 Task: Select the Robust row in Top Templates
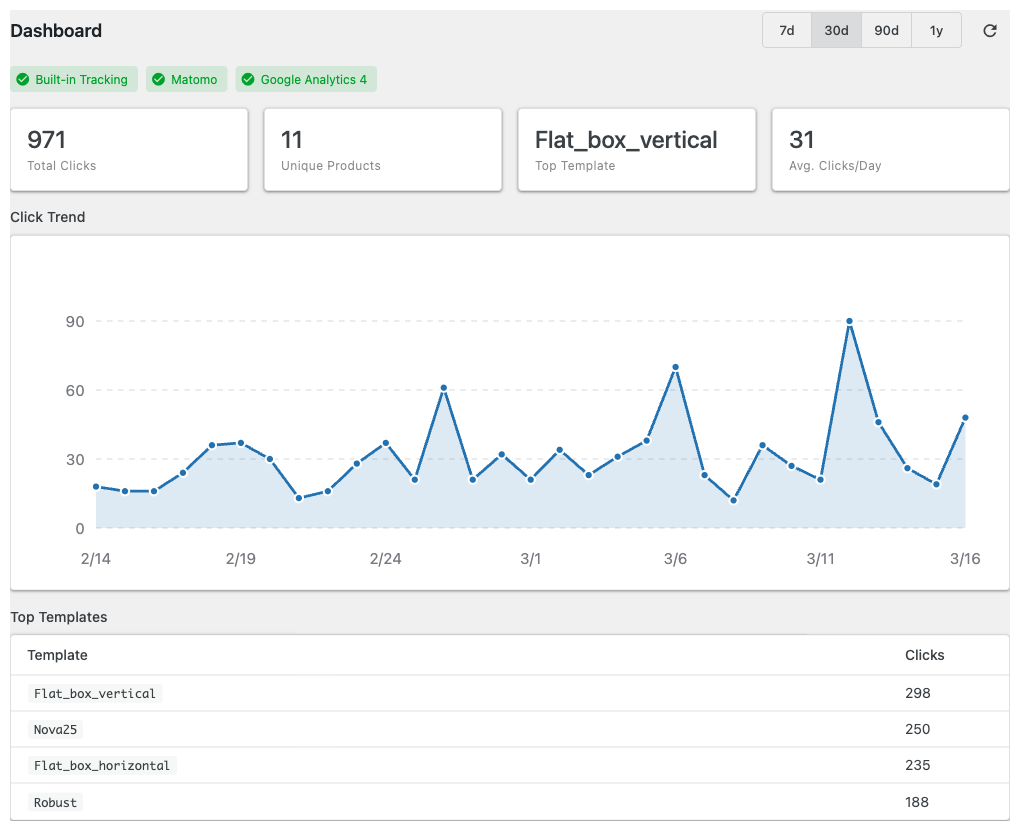[55, 802]
